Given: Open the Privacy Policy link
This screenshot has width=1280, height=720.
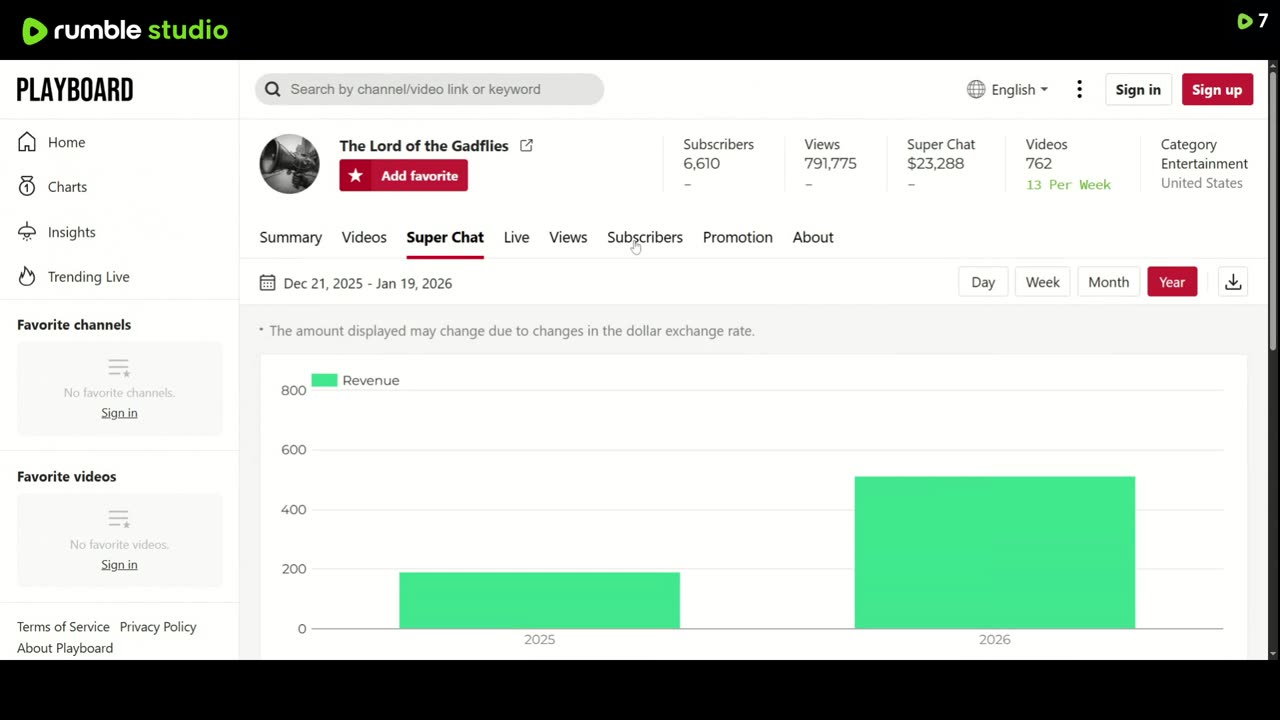Looking at the screenshot, I should pyautogui.click(x=158, y=627).
